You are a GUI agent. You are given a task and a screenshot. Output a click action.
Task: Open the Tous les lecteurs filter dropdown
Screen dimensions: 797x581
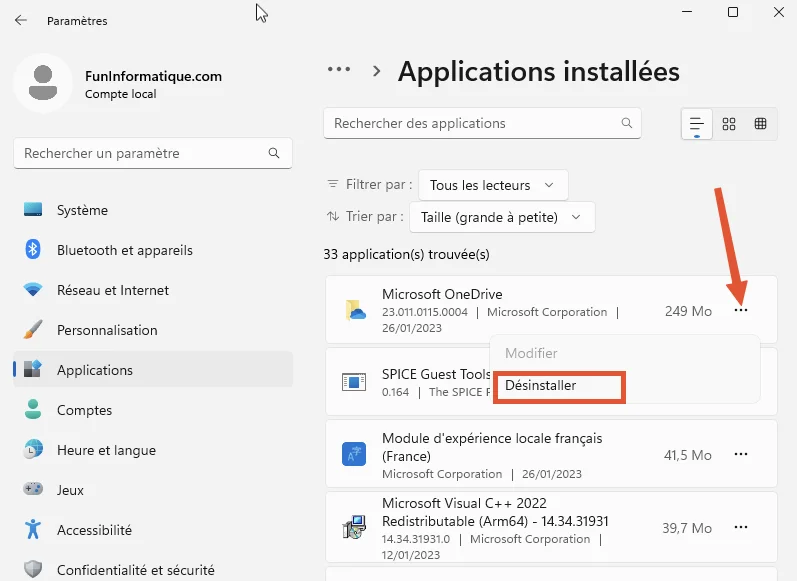[492, 185]
